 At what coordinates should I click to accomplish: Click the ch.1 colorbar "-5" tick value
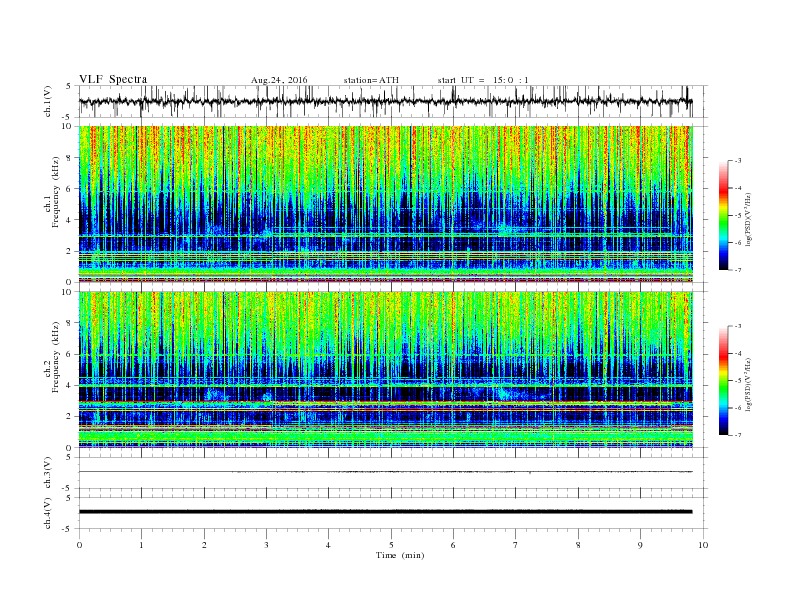[x=738, y=216]
